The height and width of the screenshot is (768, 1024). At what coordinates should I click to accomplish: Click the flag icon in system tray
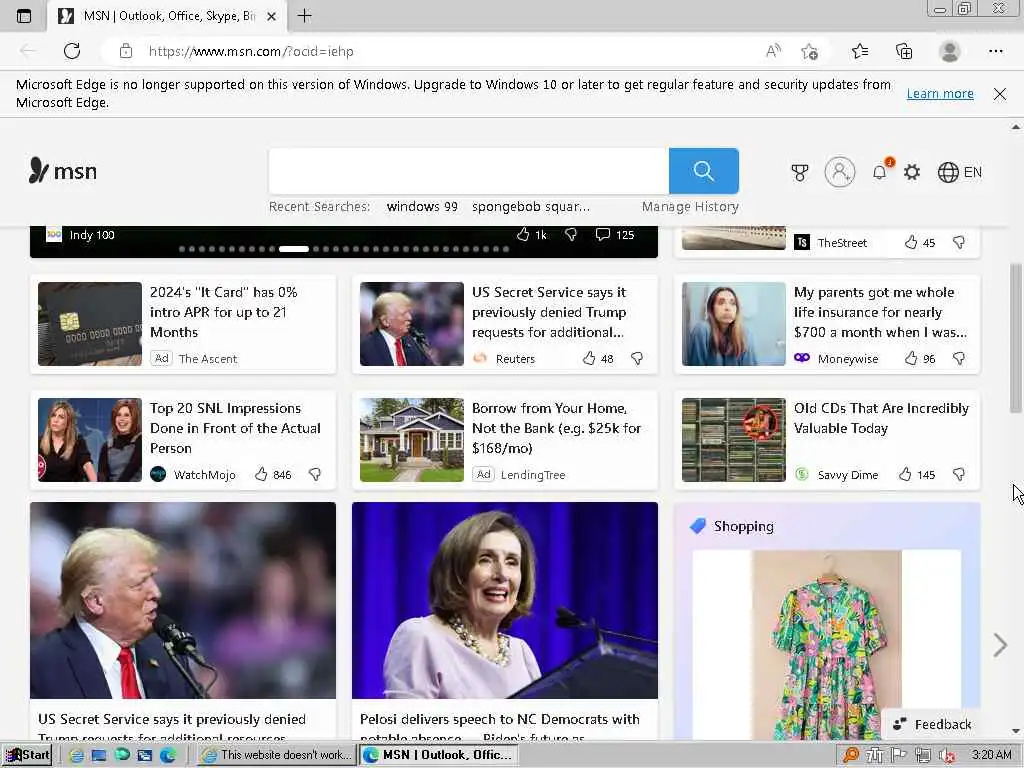pos(899,755)
